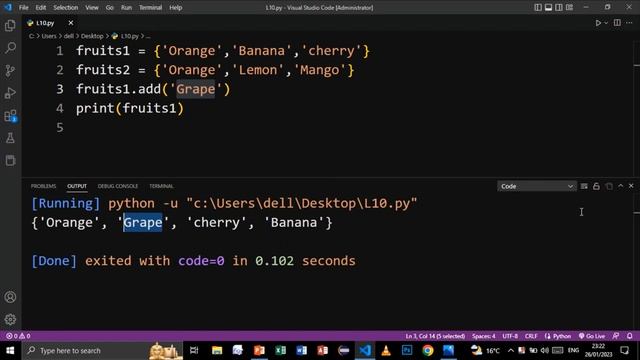Open the Selection menu
The height and width of the screenshot is (360, 640).
[65, 7]
